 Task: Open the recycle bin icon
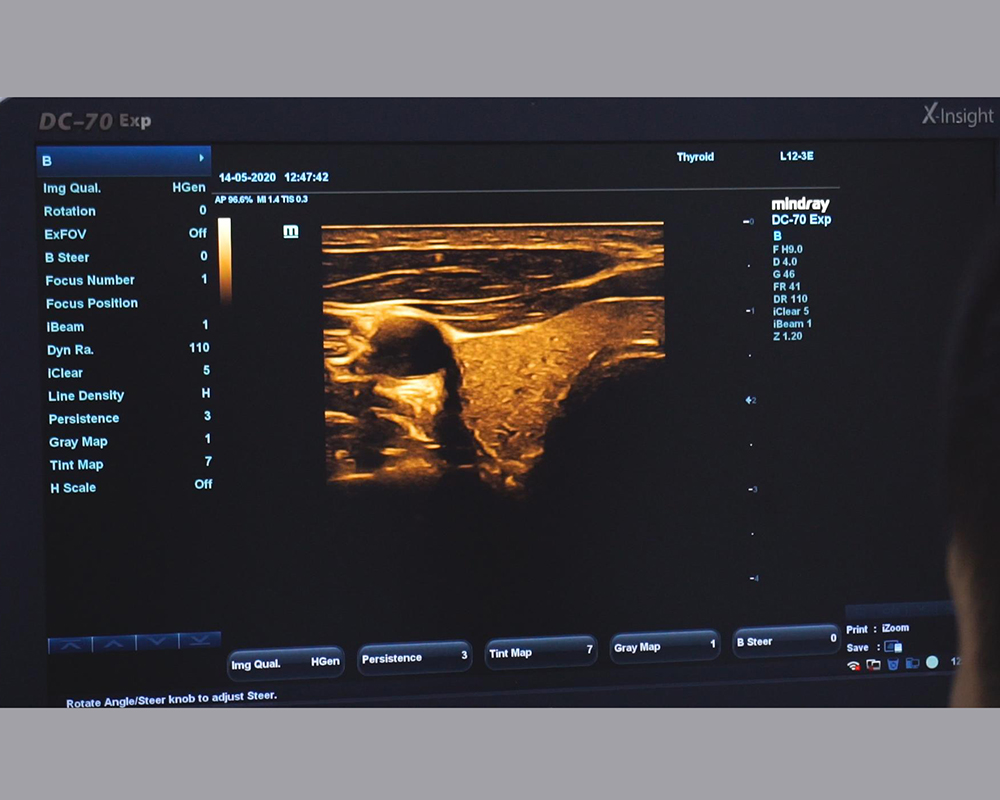[892, 665]
